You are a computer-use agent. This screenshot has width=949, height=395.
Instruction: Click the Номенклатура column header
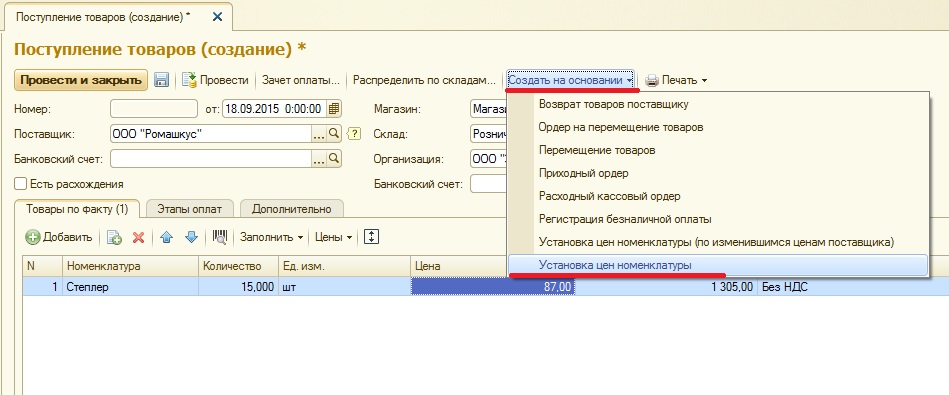click(130, 266)
